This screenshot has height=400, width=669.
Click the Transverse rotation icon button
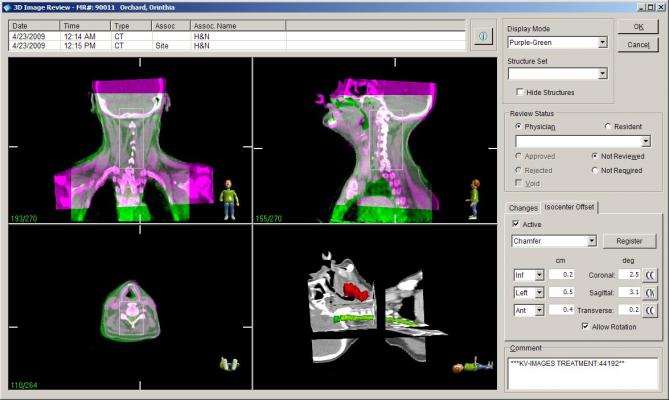pyautogui.click(x=650, y=311)
